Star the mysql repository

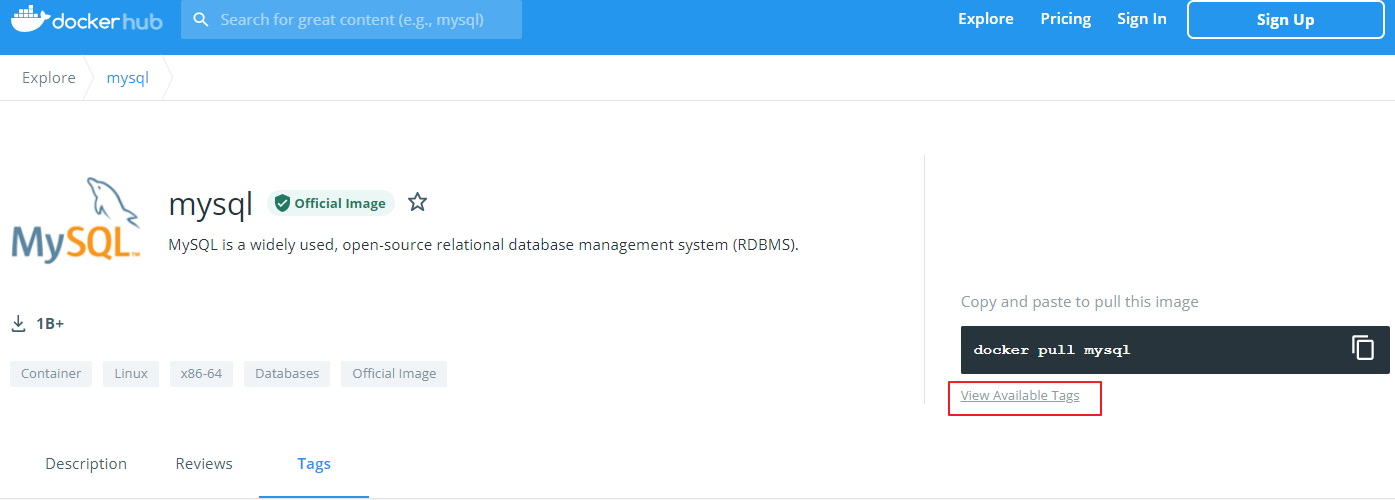[x=417, y=203]
